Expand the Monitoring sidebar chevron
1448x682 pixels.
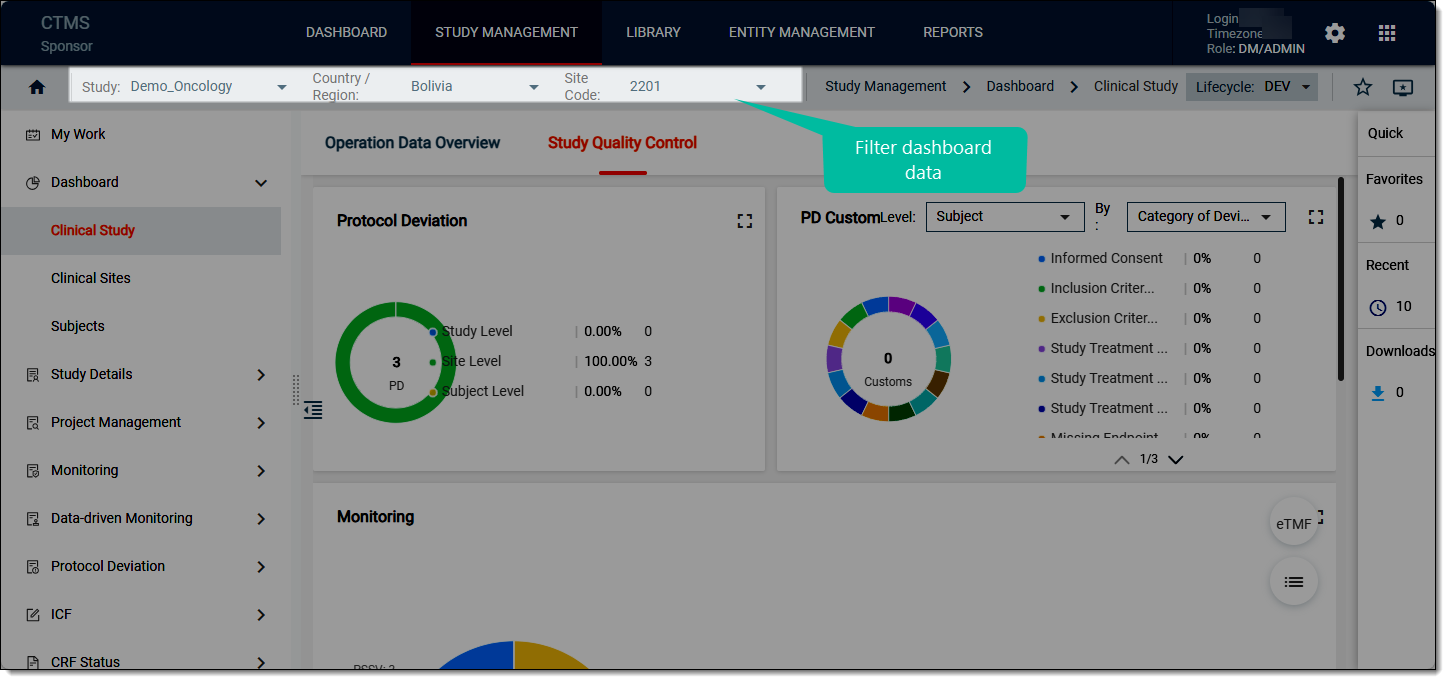[x=261, y=471]
